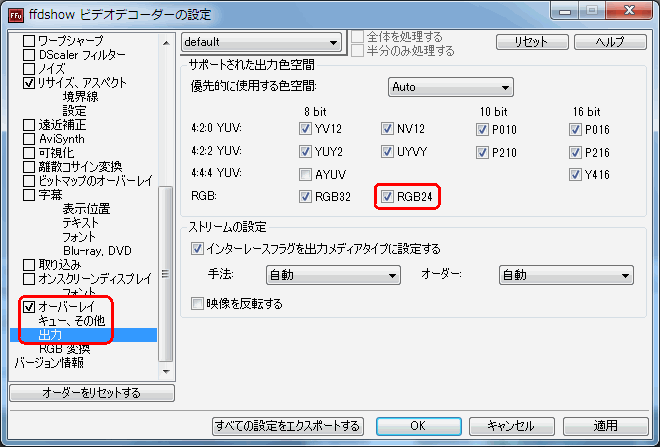Screen dimensions: 660x447
Task: Select Blu-ray, DVD tree item
Action: (x=97, y=251)
